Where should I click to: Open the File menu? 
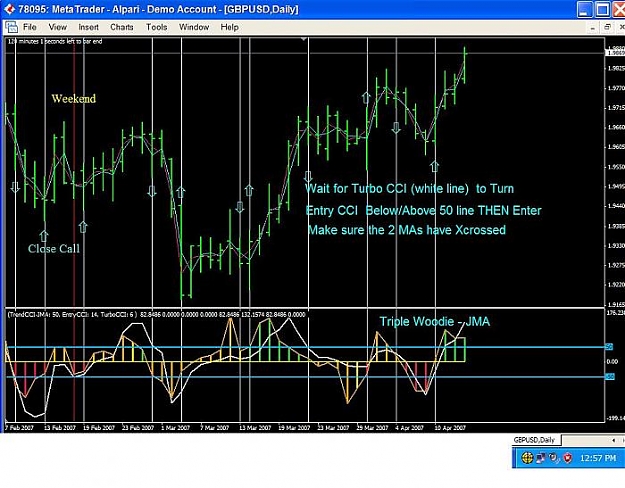pos(29,27)
